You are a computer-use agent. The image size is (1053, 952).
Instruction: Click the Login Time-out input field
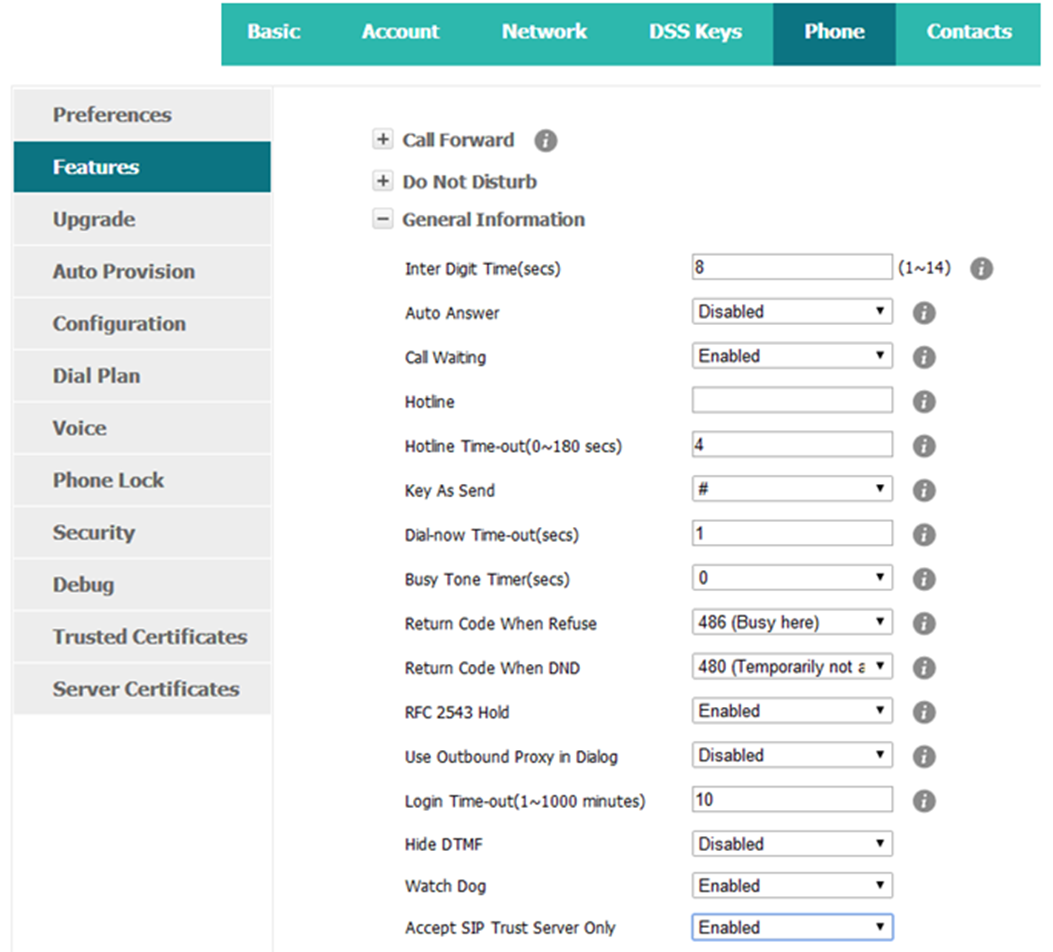tap(792, 800)
